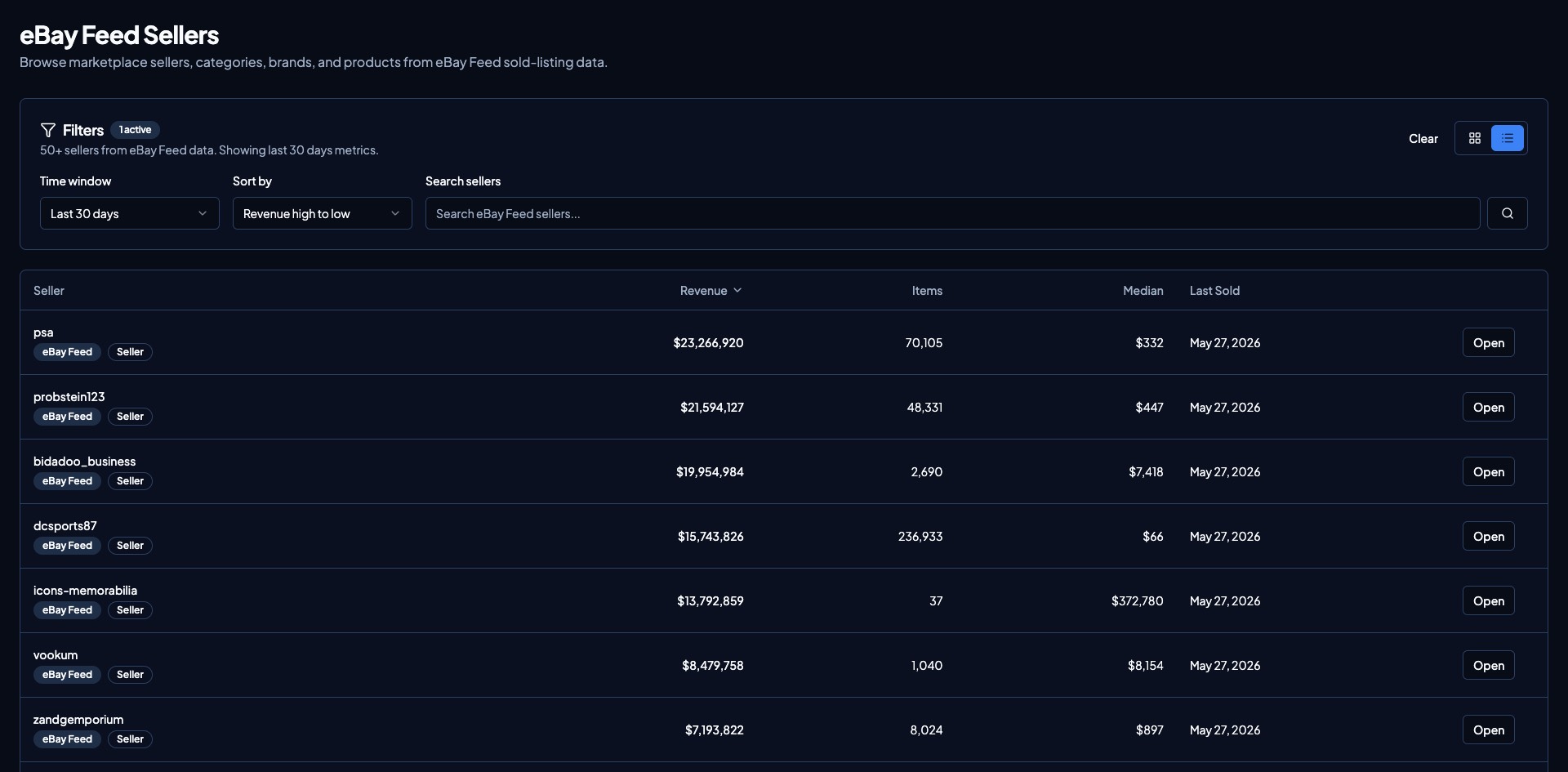Click median value $8,154
Viewport: 1568px width, 772px height.
[1145, 666]
